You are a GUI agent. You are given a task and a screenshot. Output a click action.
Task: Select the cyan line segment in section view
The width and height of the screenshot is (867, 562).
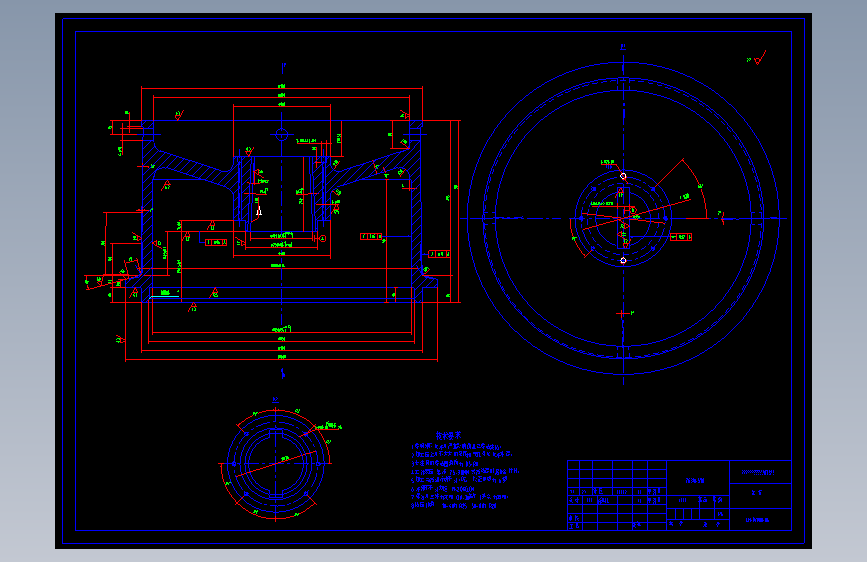coord(165,297)
